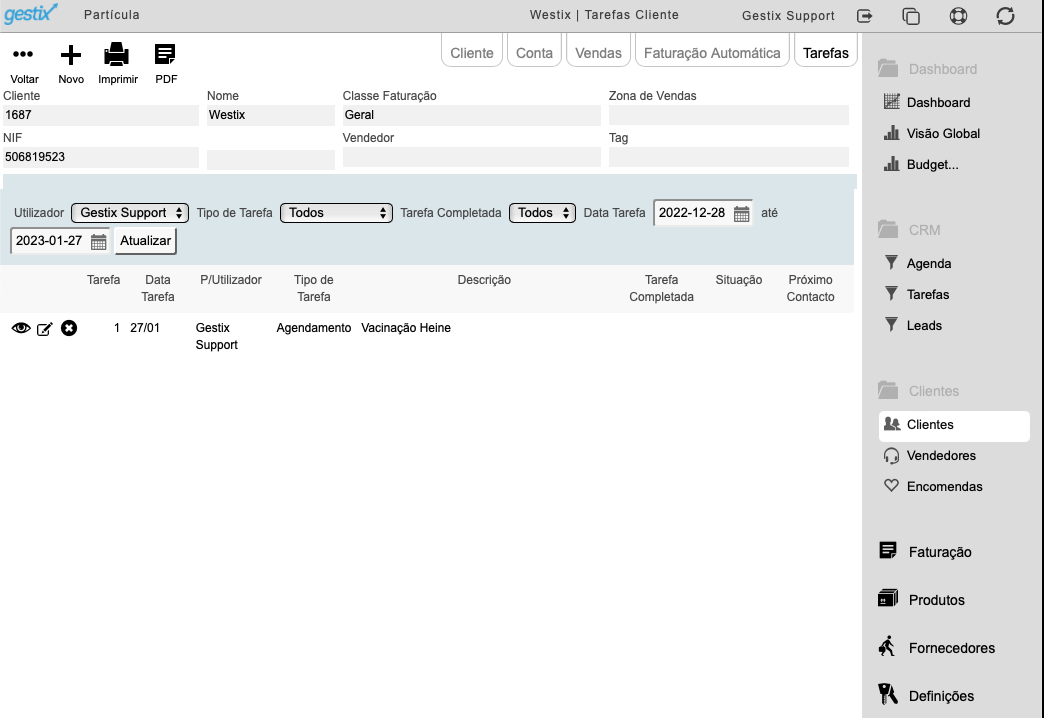Click the refresh icon in header
Image resolution: width=1044 pixels, height=718 pixels.
click(x=1005, y=16)
